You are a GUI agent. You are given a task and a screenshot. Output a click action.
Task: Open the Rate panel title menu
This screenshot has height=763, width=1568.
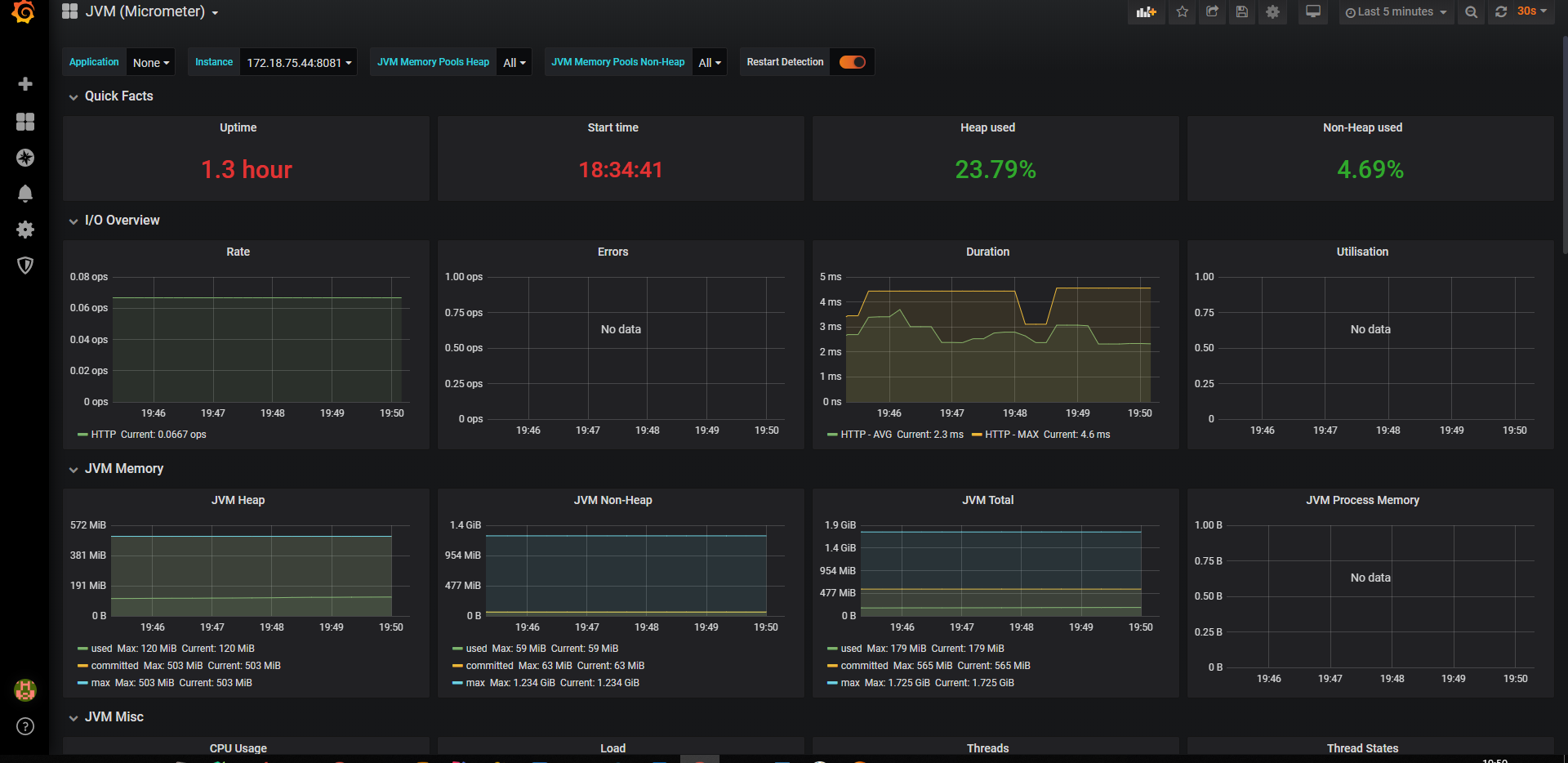point(238,252)
